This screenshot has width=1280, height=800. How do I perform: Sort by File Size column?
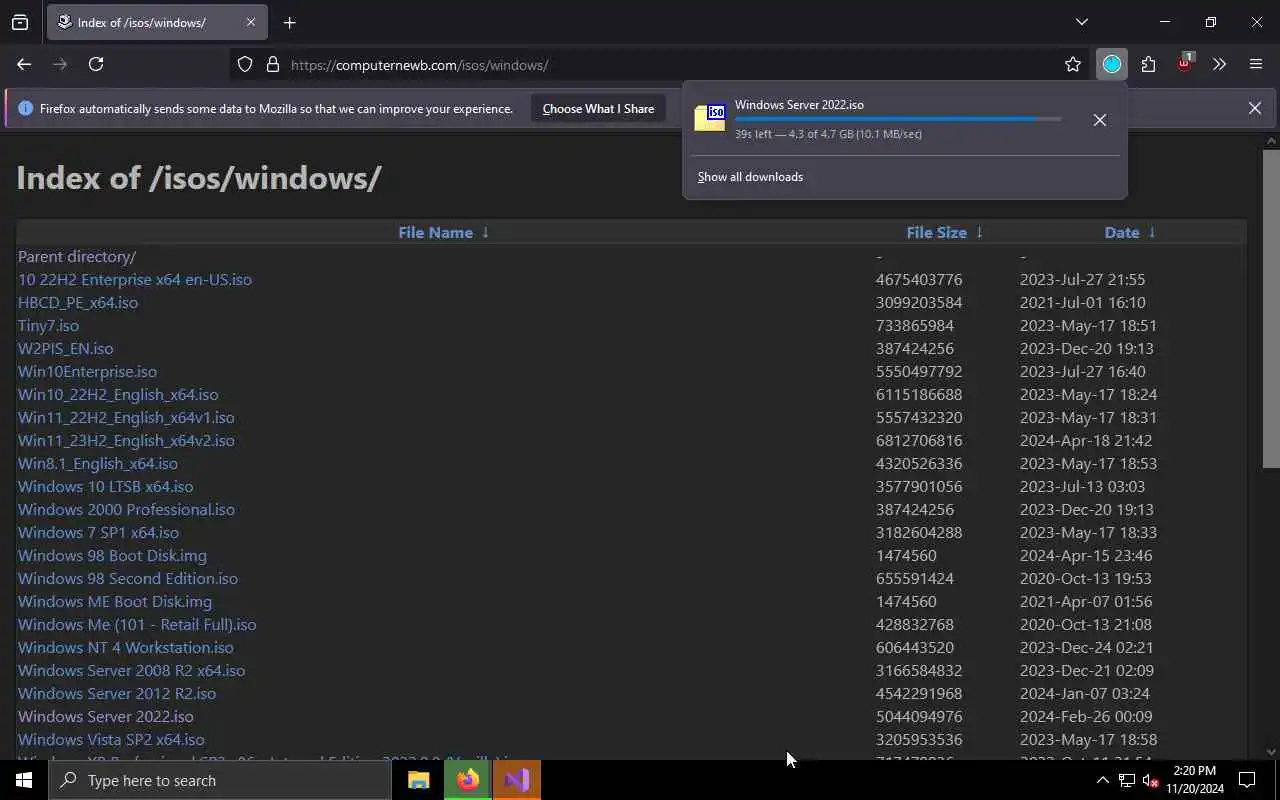click(x=945, y=232)
